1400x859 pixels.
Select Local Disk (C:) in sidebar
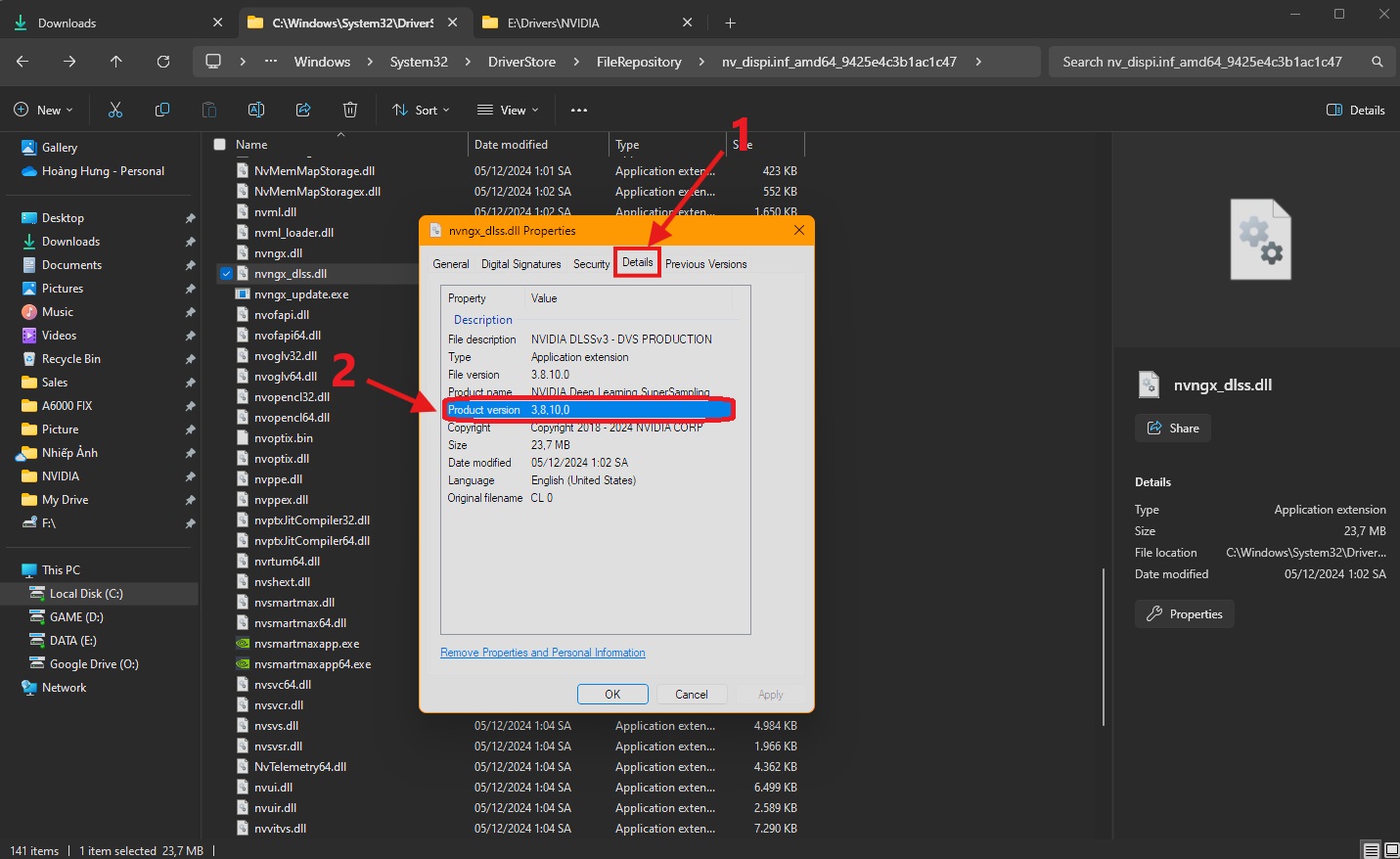tap(86, 594)
